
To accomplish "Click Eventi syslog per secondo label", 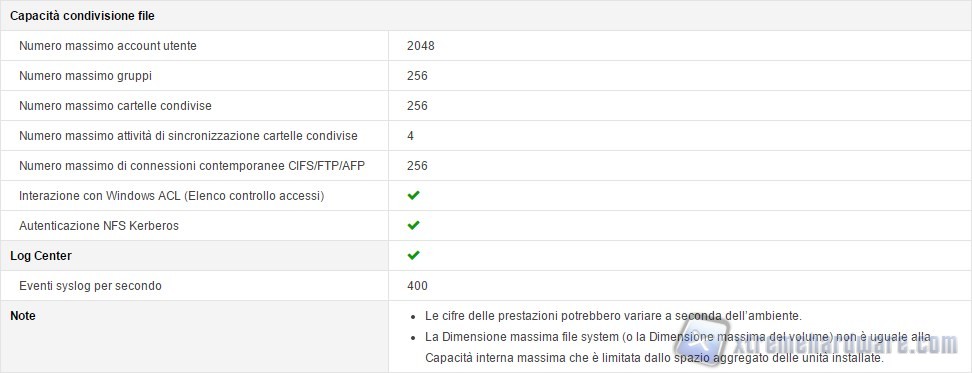I will (x=91, y=286).
